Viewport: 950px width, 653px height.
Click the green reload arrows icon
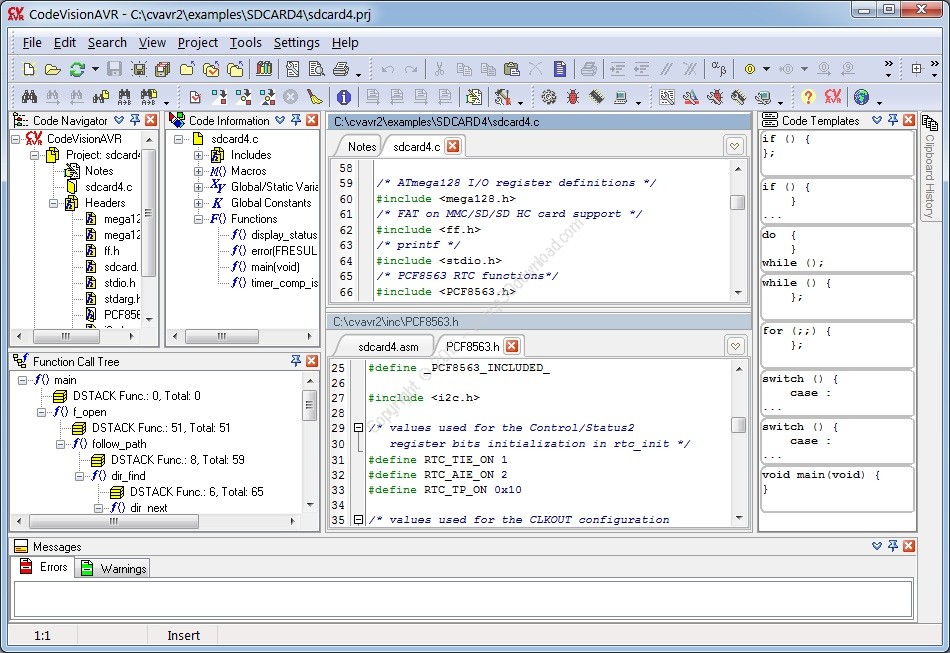pos(77,69)
